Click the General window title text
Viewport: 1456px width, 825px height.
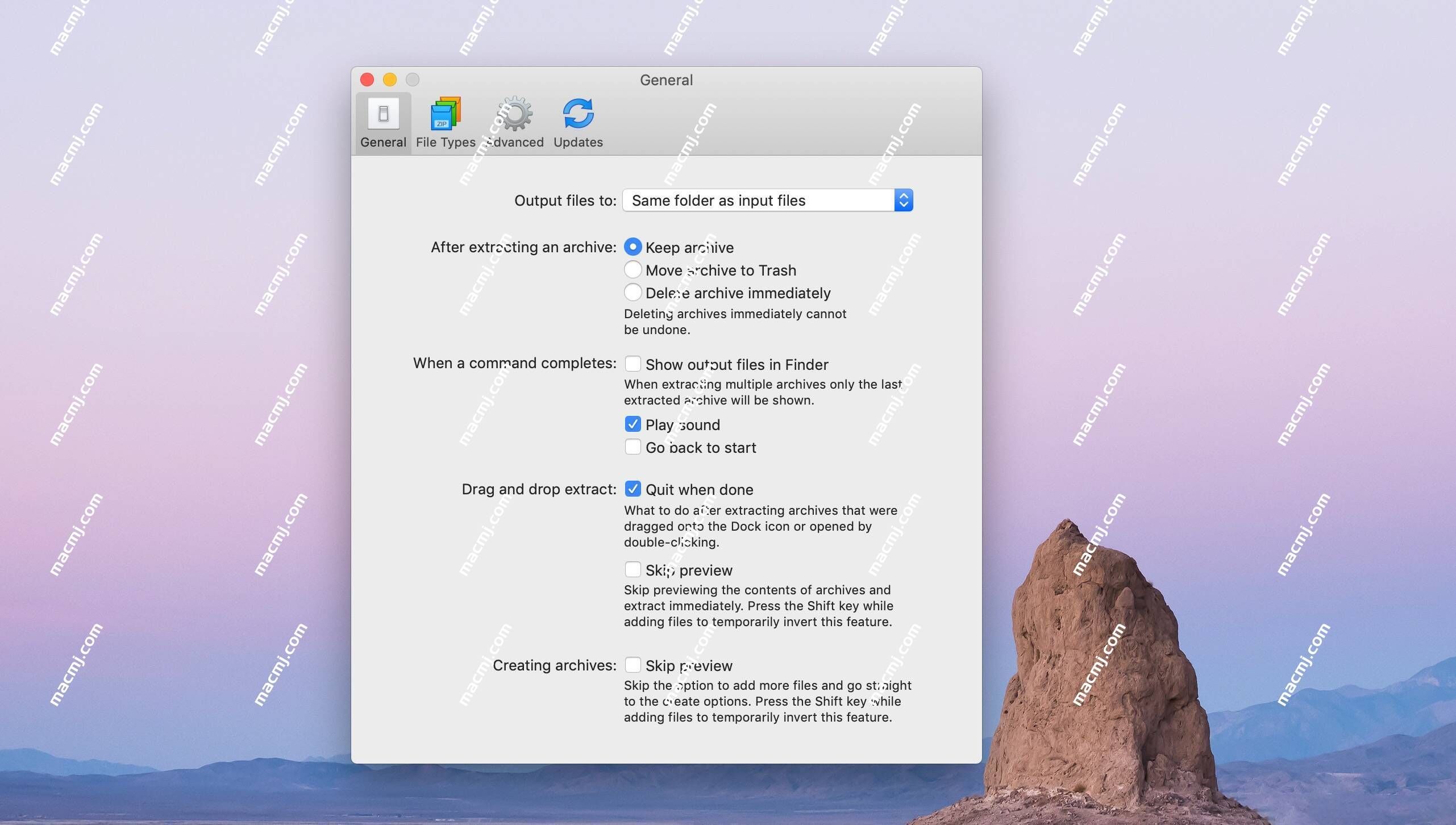pyautogui.click(x=666, y=80)
